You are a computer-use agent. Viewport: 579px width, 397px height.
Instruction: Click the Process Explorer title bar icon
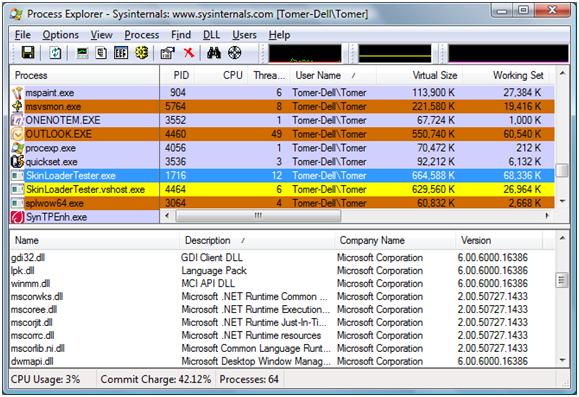click(16, 14)
